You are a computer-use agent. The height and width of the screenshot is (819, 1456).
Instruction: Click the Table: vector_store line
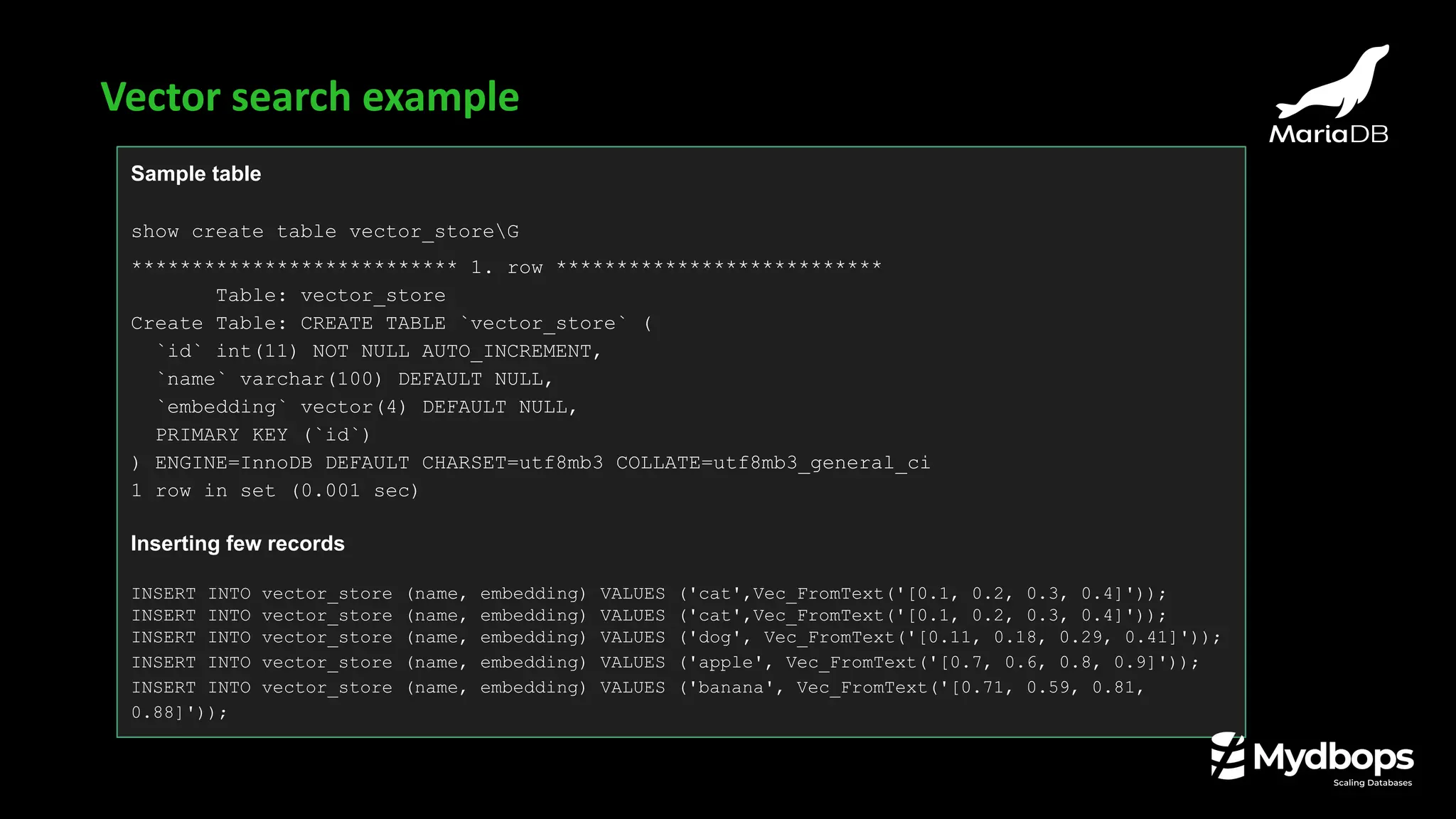click(331, 295)
